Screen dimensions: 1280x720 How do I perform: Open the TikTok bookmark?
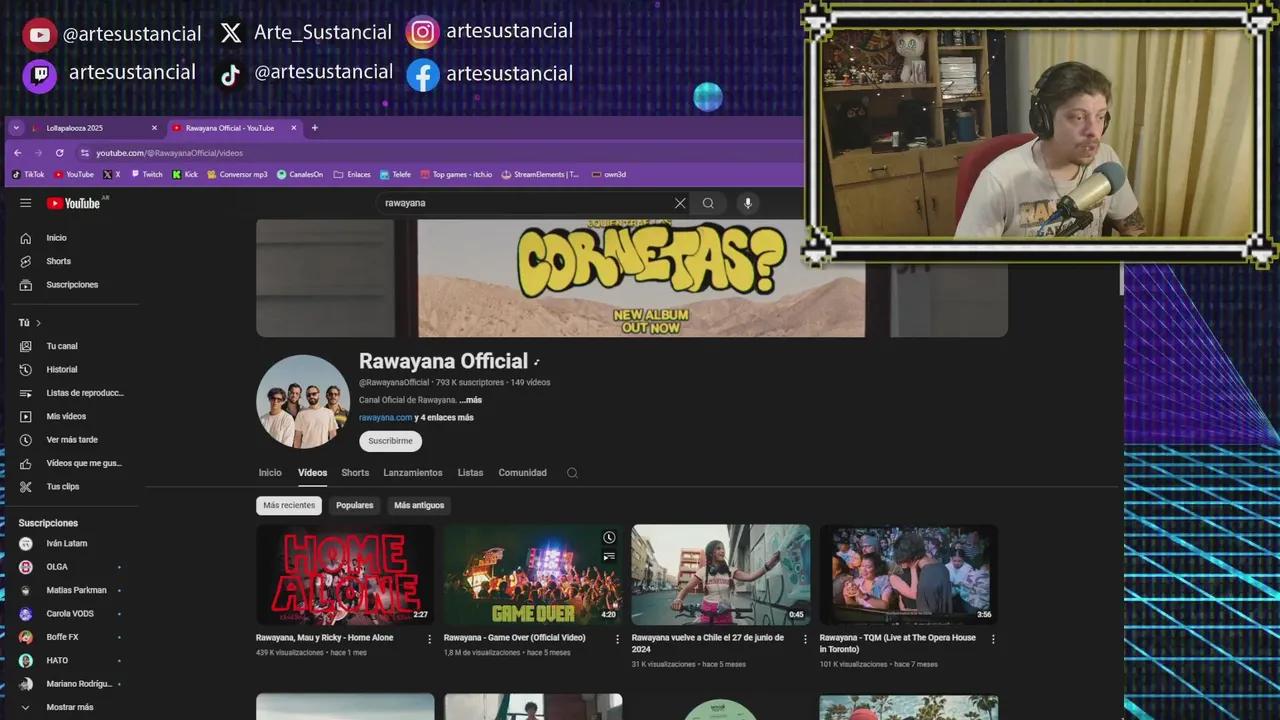pyautogui.click(x=28, y=174)
